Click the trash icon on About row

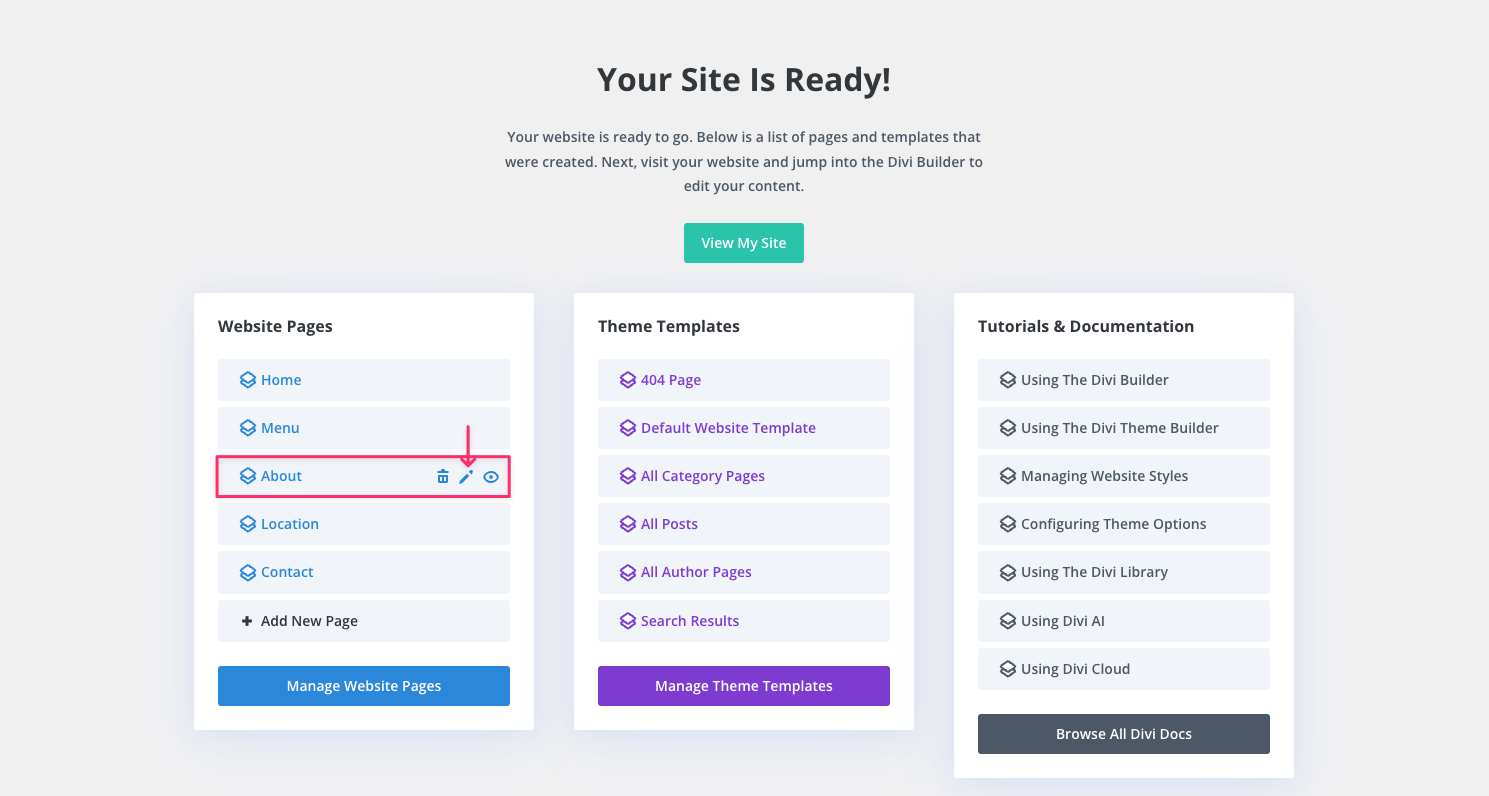pos(443,477)
